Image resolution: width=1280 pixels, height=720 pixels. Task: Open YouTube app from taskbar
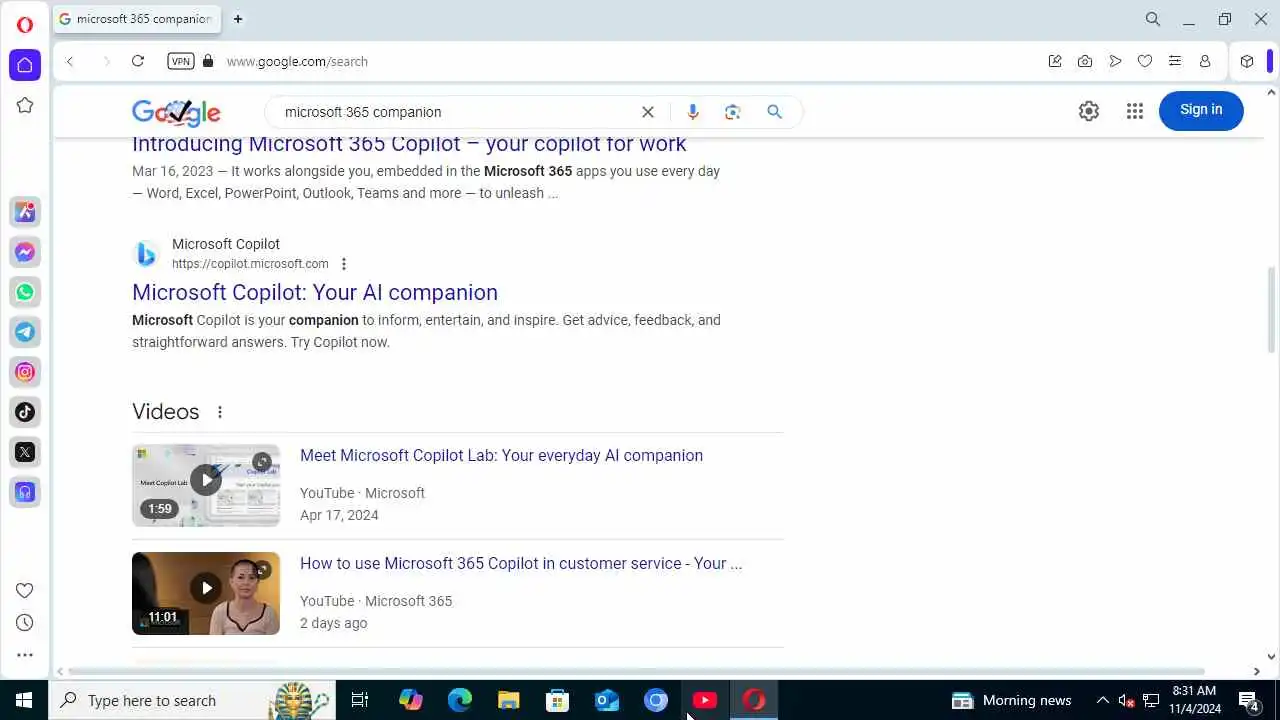point(705,700)
